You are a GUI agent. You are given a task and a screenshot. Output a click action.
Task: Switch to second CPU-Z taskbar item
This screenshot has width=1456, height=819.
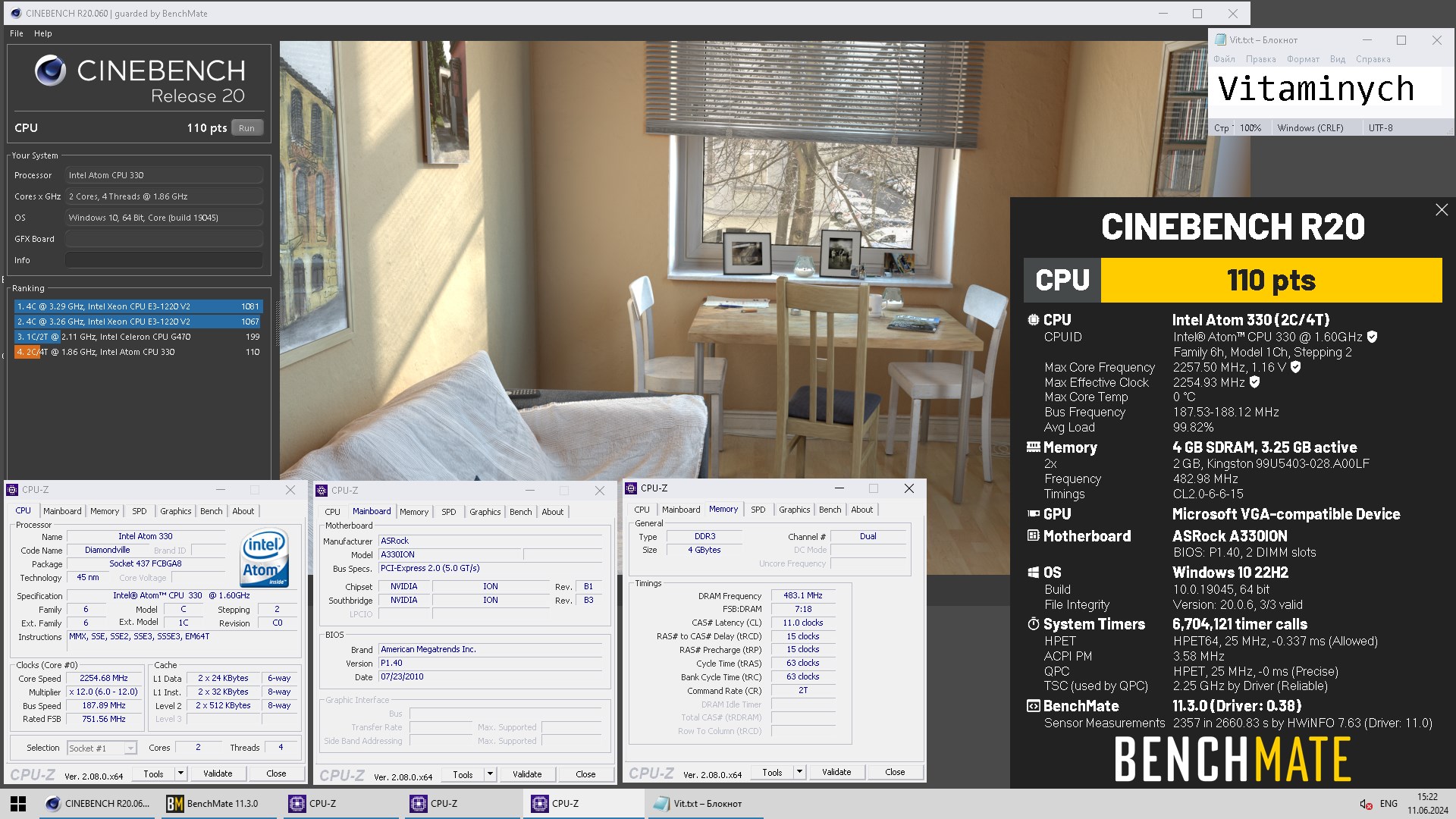(x=461, y=804)
